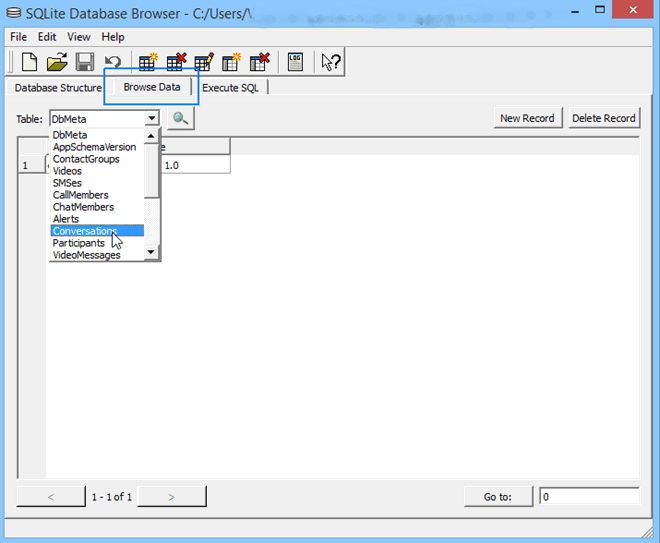The height and width of the screenshot is (543, 660).
Task: Click the Delete Table toolbar icon
Action: [176, 62]
